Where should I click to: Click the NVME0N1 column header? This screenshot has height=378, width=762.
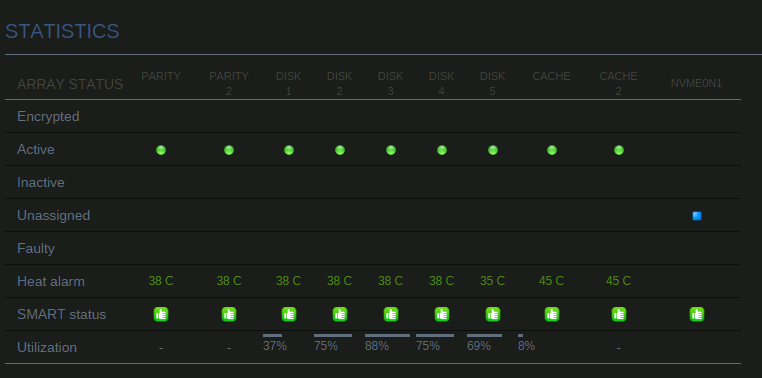(x=696, y=84)
